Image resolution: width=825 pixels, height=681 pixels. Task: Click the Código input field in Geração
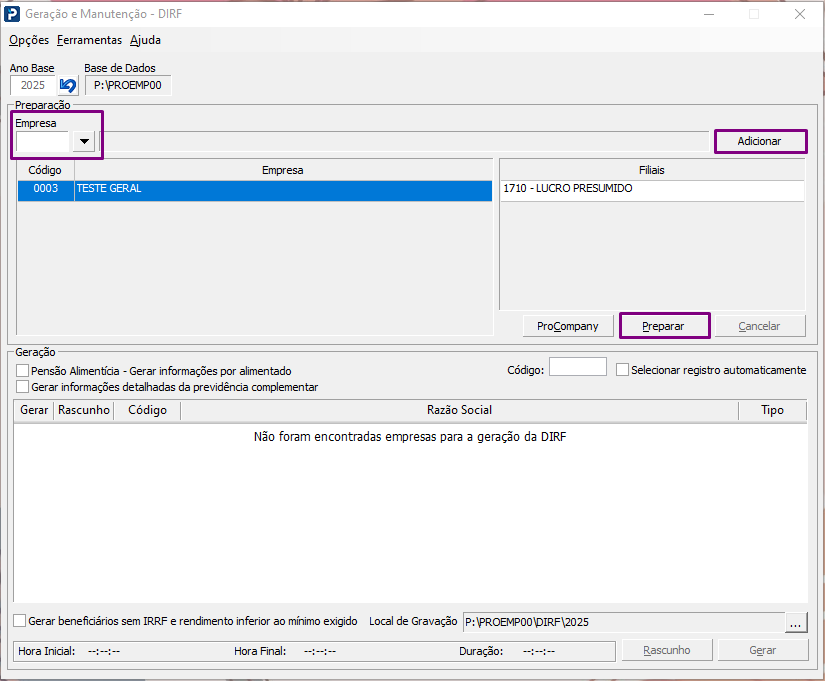pyautogui.click(x=578, y=367)
